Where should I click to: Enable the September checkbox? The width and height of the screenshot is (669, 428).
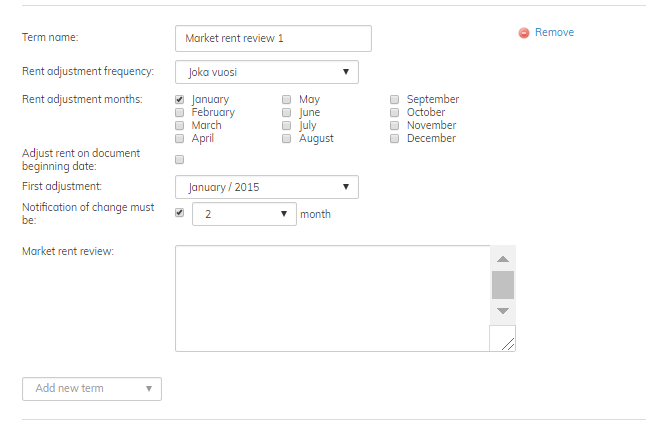pos(395,100)
